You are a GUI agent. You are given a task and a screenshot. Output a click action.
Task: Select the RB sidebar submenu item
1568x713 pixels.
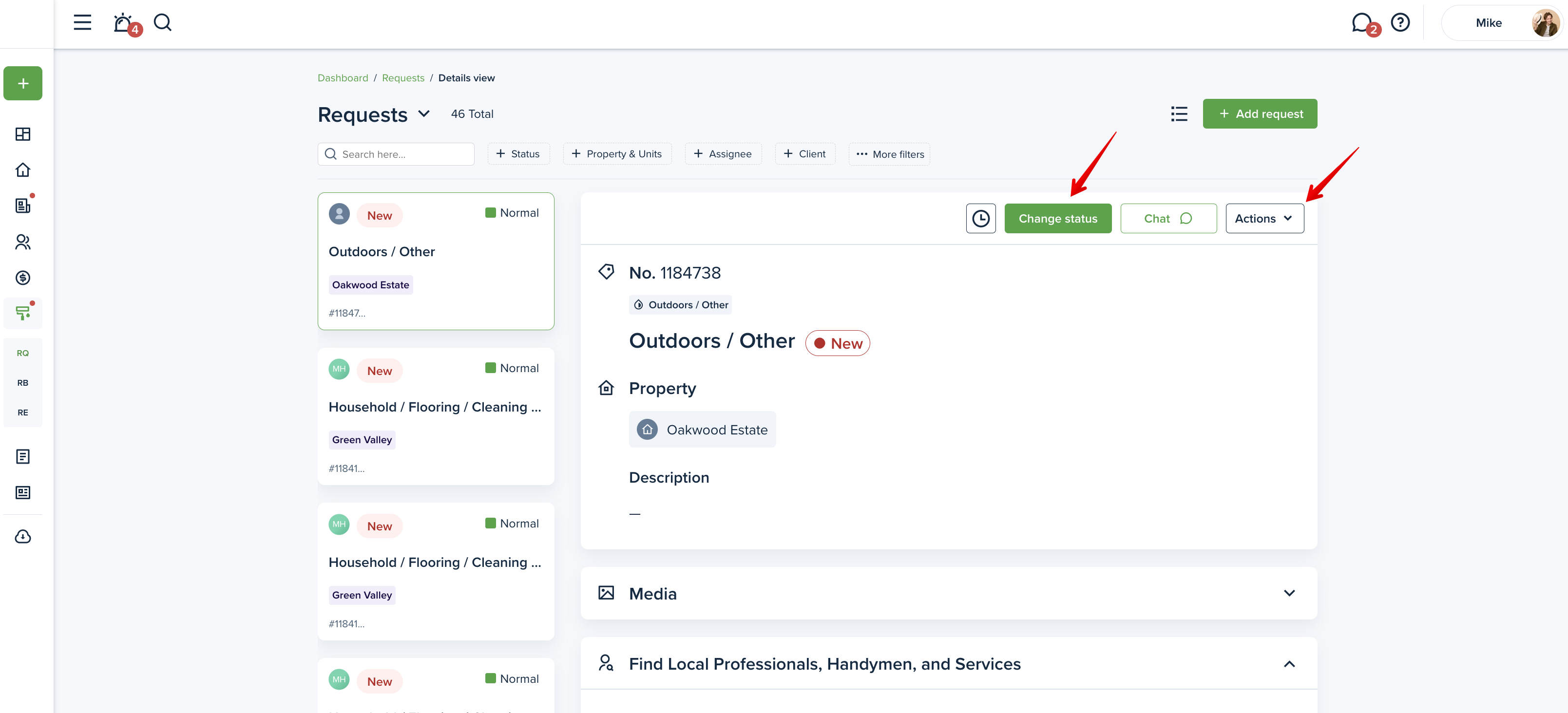tap(23, 383)
